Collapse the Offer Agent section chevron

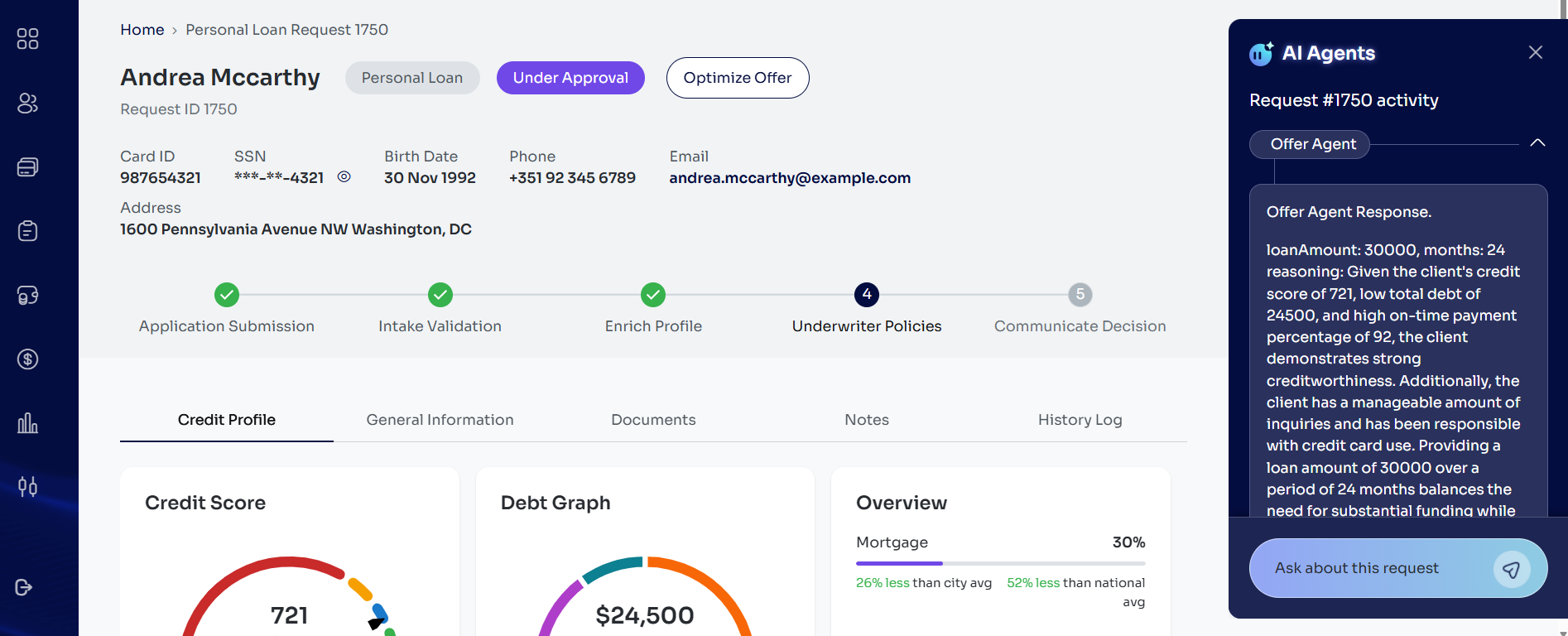point(1537,142)
